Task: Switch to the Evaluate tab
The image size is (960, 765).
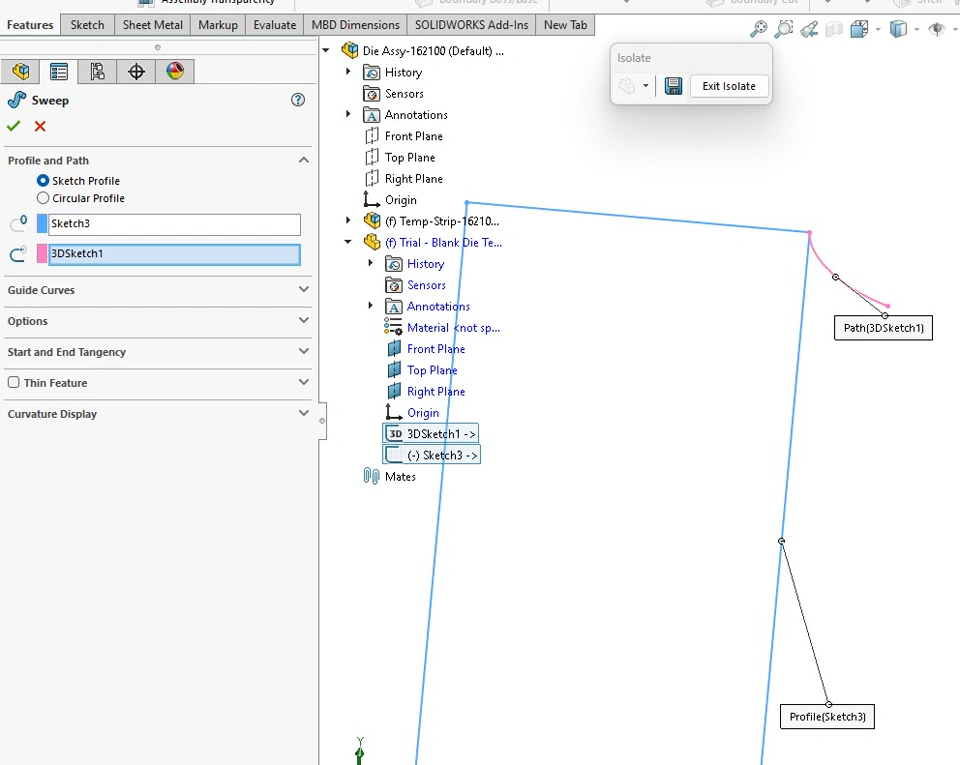Action: [274, 25]
